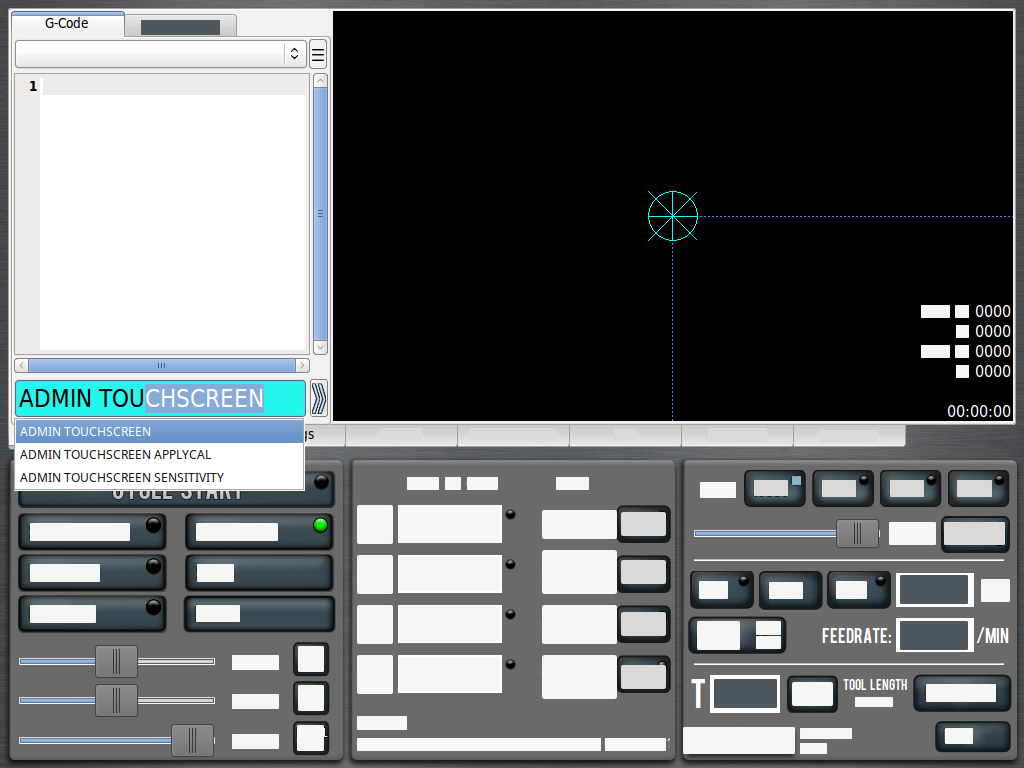
Task: Click the cyan origin crosshair in toolpath view
Action: (x=672, y=216)
